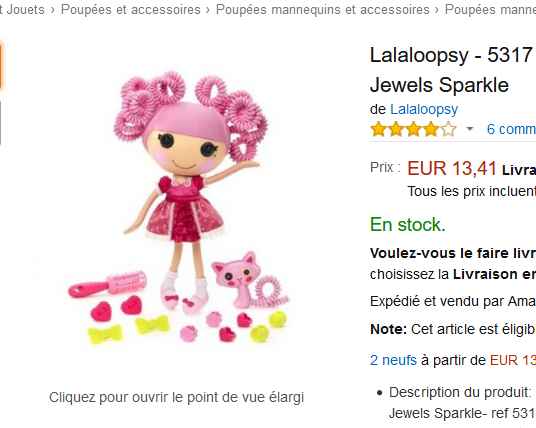Click the last Poupées manne breadcrumb
The width and height of the screenshot is (536, 428).
[x=490, y=10]
